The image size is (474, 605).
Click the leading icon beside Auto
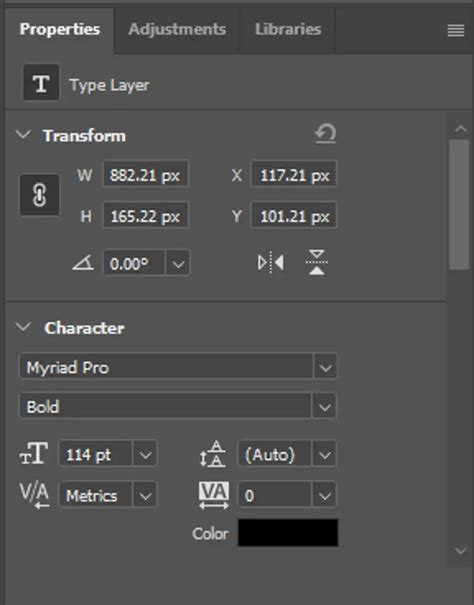212,454
